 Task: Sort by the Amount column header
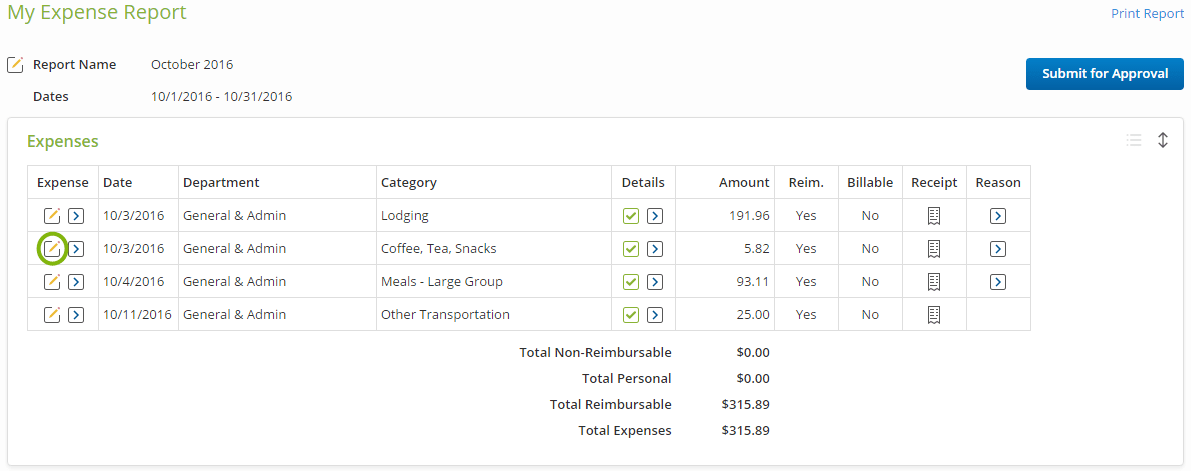744,182
